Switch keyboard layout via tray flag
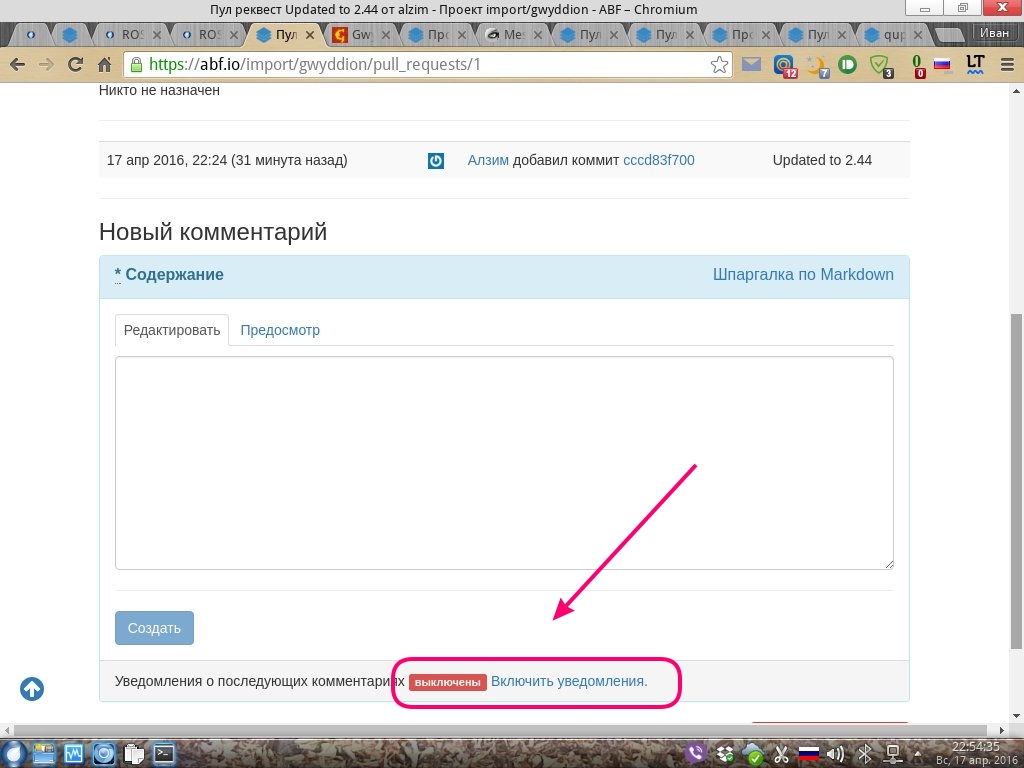The height and width of the screenshot is (768, 1024). click(808, 754)
